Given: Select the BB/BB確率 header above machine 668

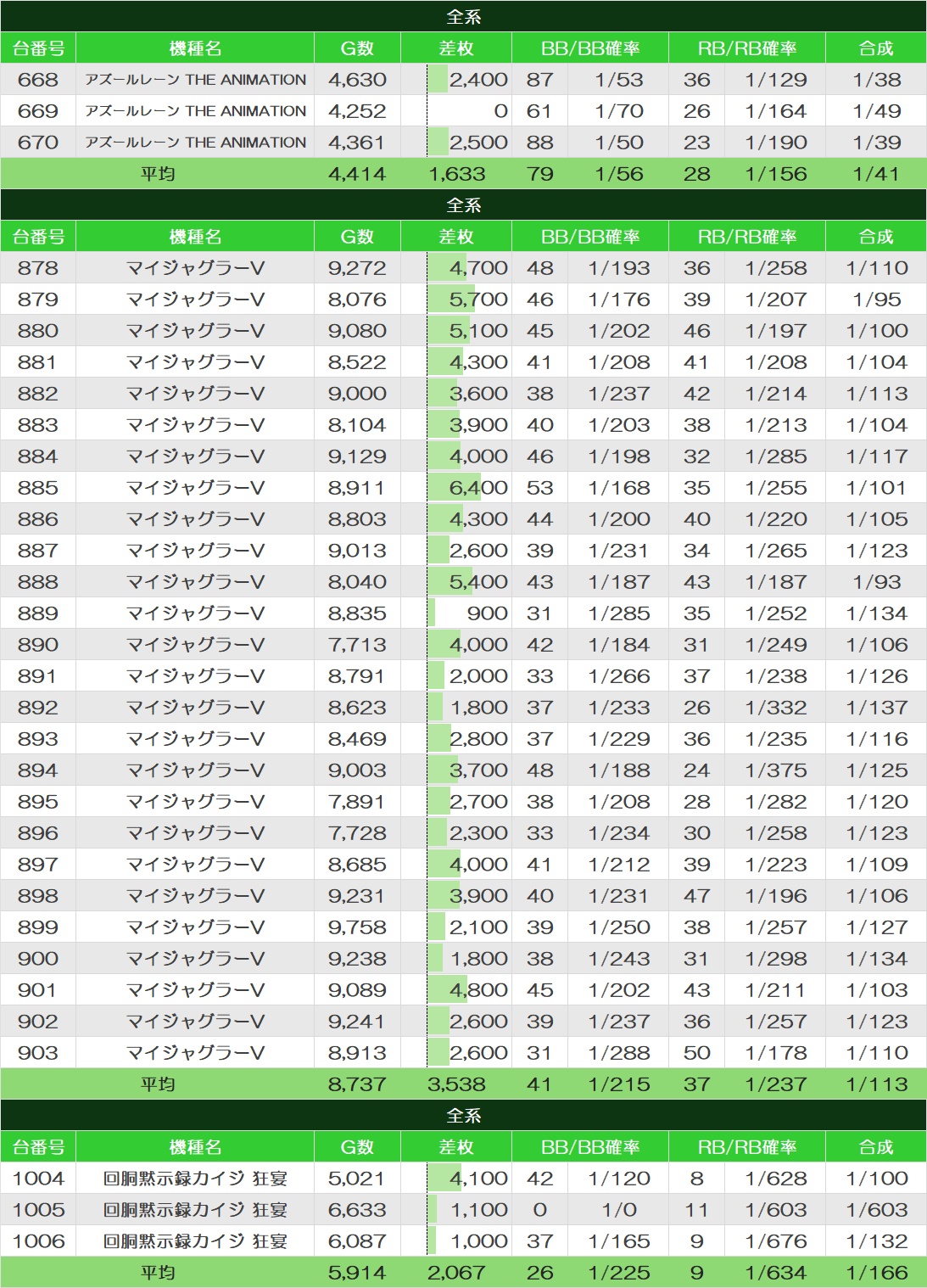Looking at the screenshot, I should tap(590, 48).
